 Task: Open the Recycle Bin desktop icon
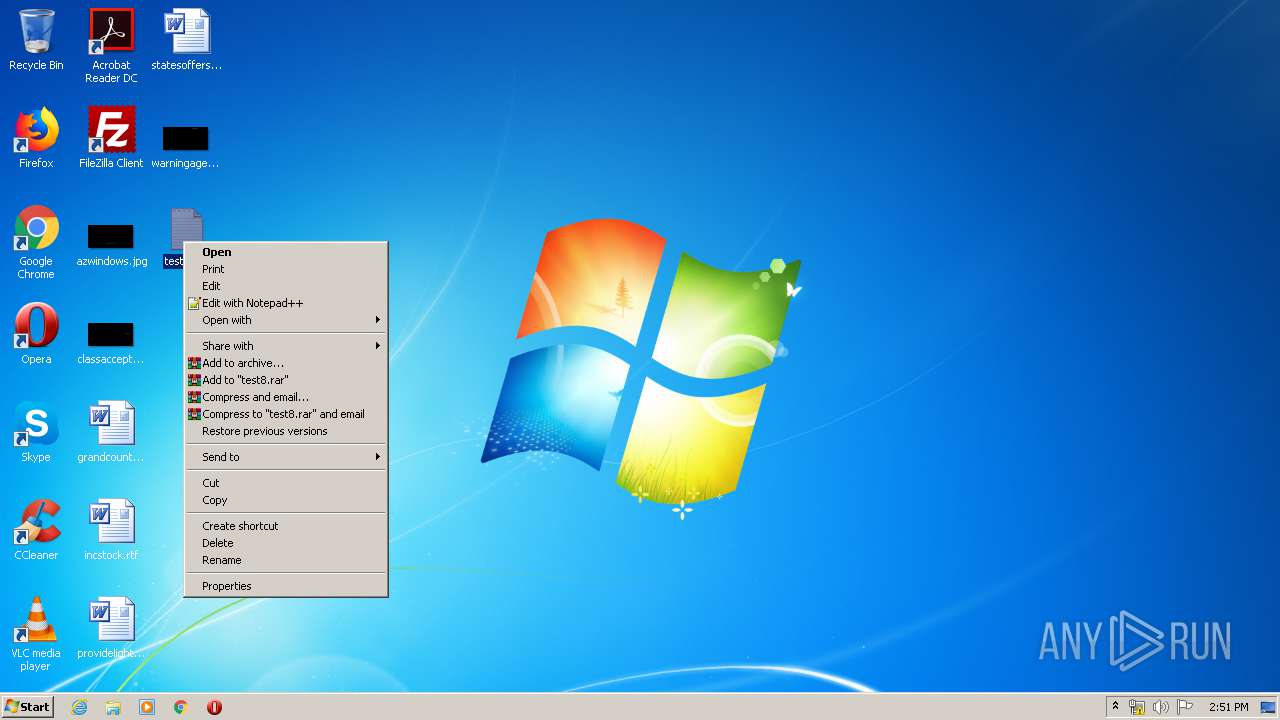[36, 40]
